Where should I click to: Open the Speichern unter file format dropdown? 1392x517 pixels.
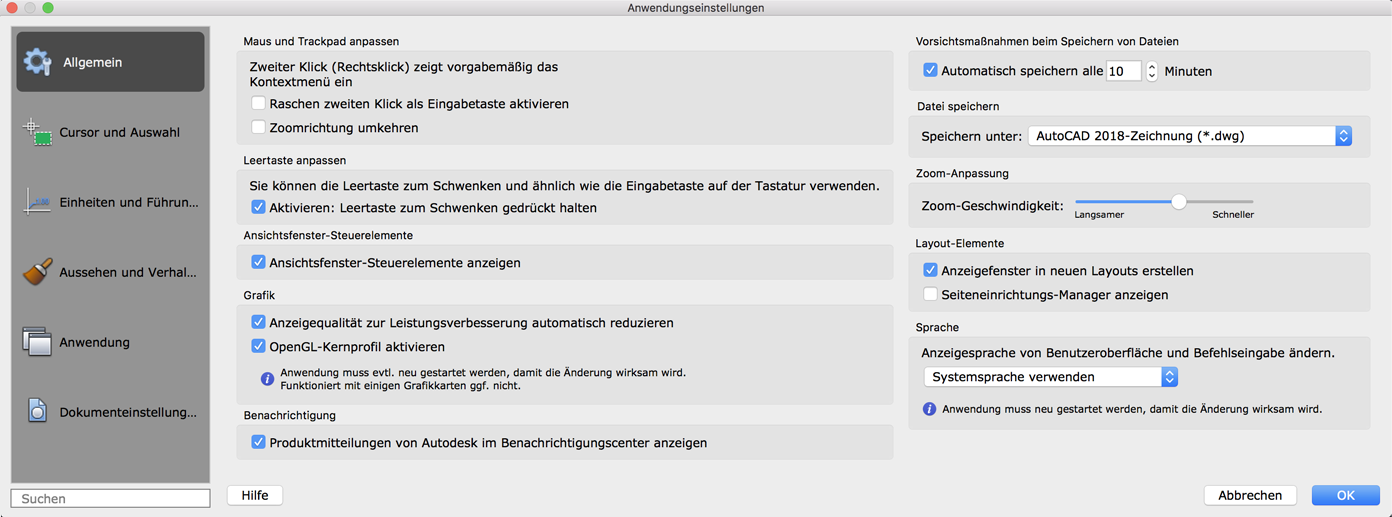coord(1189,136)
